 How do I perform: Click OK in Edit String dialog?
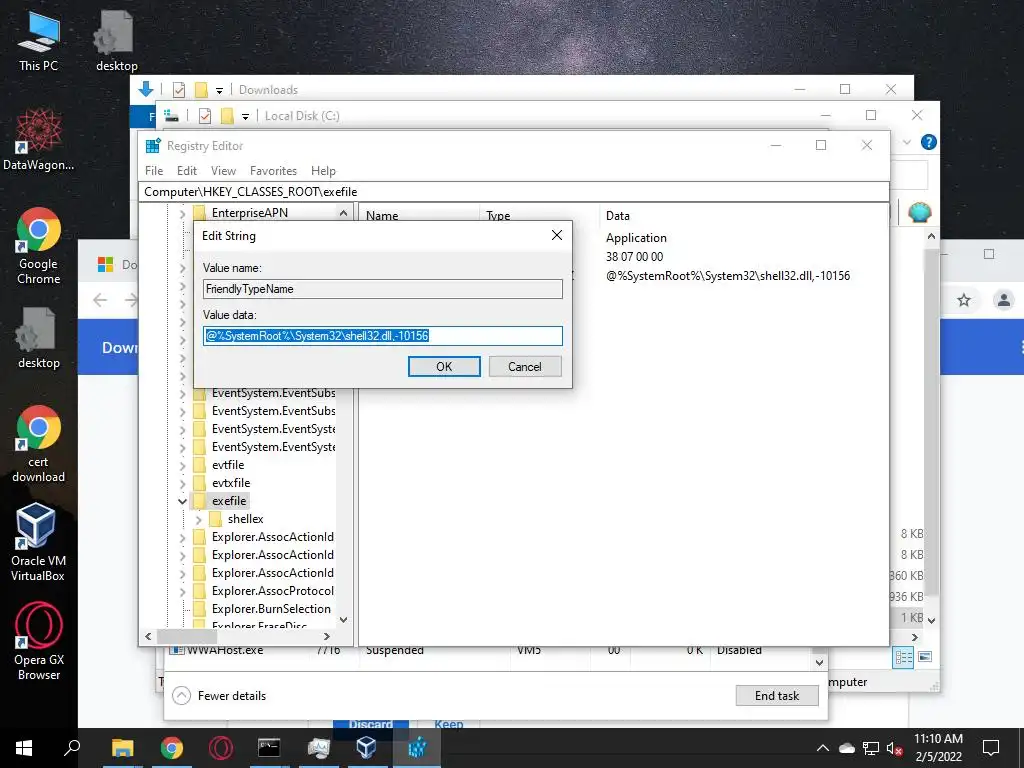tap(444, 366)
